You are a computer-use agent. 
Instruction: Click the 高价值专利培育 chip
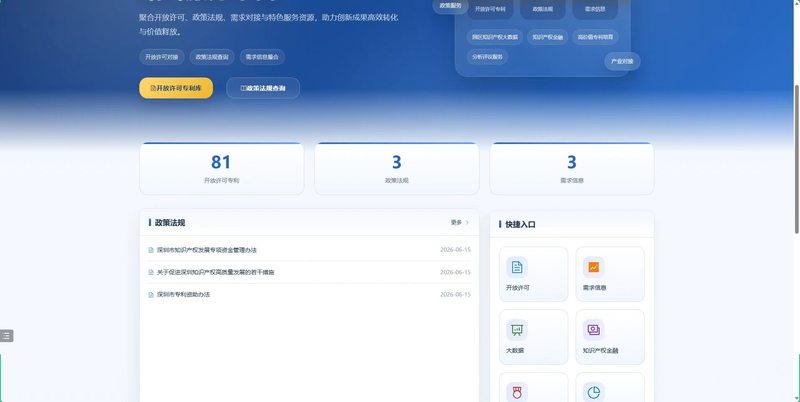(x=595, y=37)
